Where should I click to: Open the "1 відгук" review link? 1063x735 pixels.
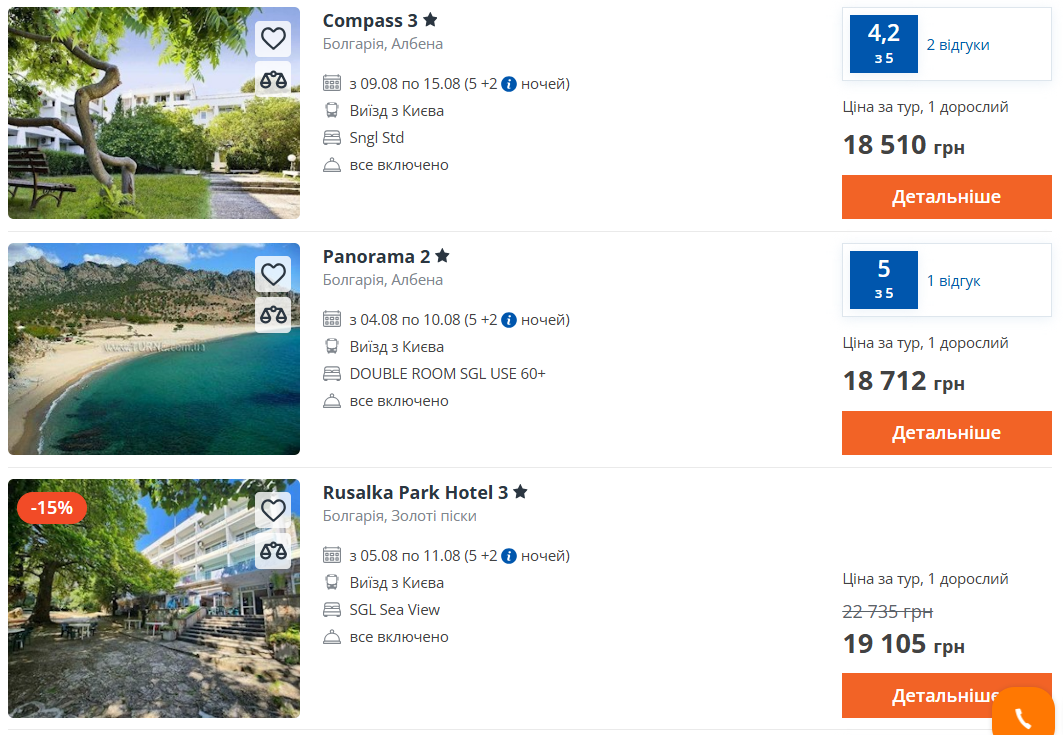tap(953, 281)
